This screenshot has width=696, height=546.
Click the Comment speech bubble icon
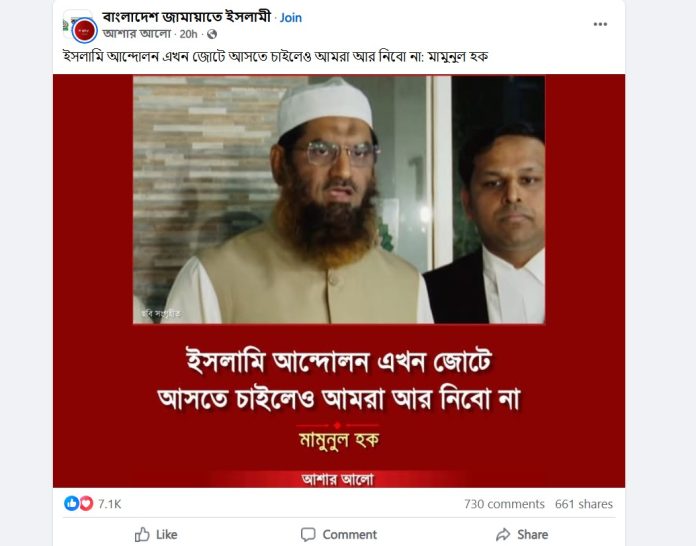coord(308,534)
